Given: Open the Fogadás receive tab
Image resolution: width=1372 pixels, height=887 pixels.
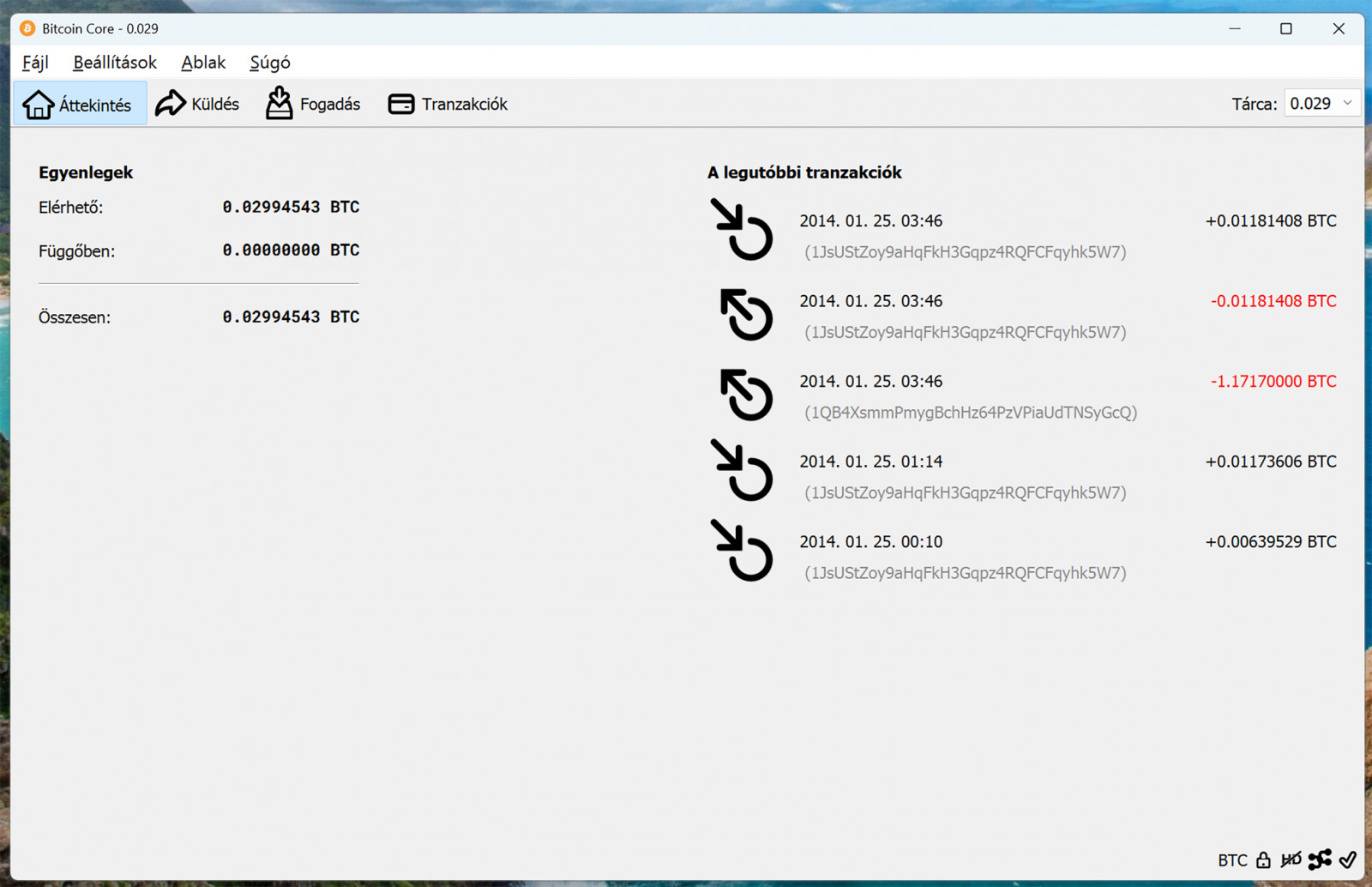Looking at the screenshot, I should pos(312,104).
